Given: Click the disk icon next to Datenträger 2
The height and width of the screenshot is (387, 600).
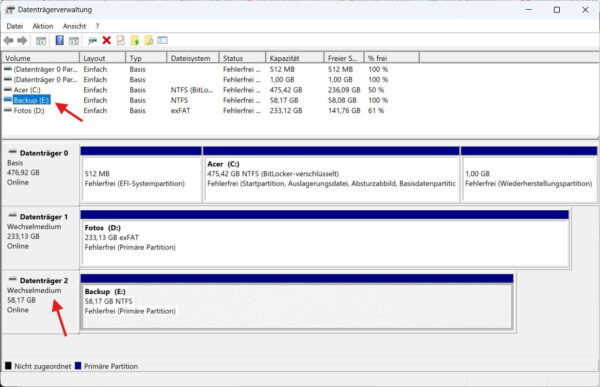Looking at the screenshot, I should (x=13, y=279).
